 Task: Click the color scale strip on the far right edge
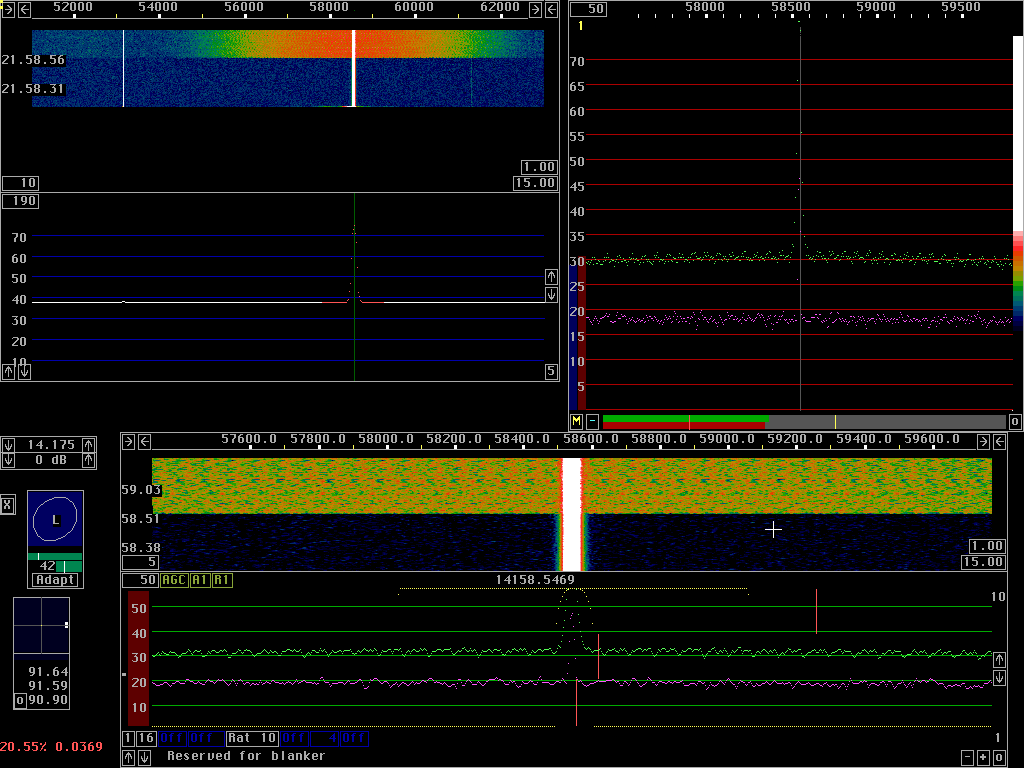tap(1017, 184)
